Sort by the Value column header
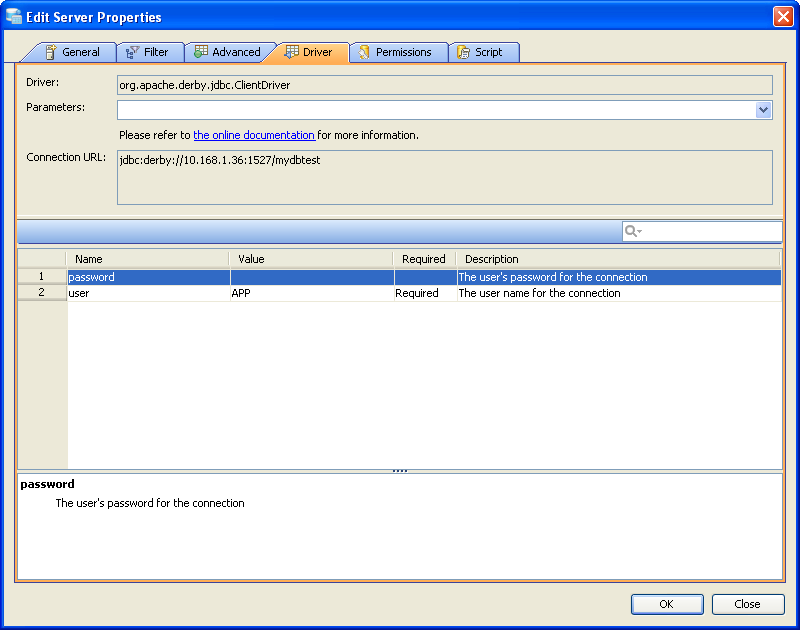Screen dimensions: 800x630 [311, 259]
